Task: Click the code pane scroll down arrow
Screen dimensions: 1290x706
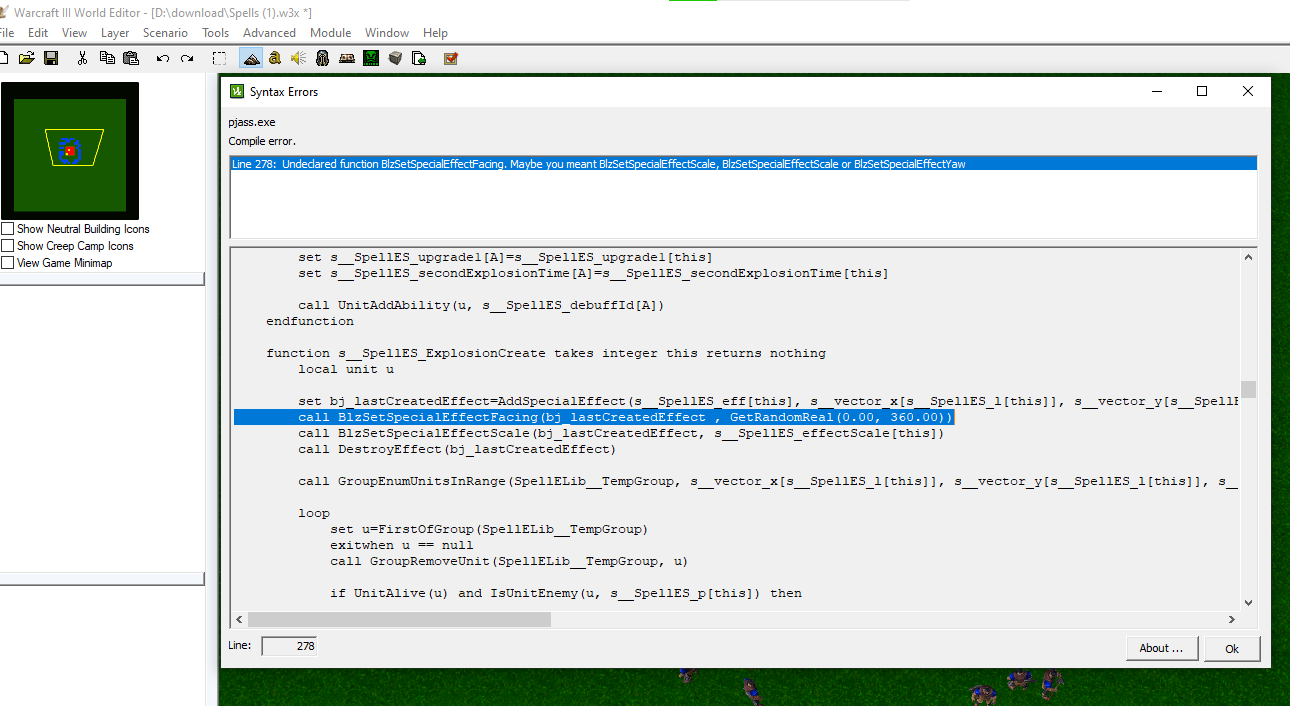Action: pyautogui.click(x=1248, y=602)
